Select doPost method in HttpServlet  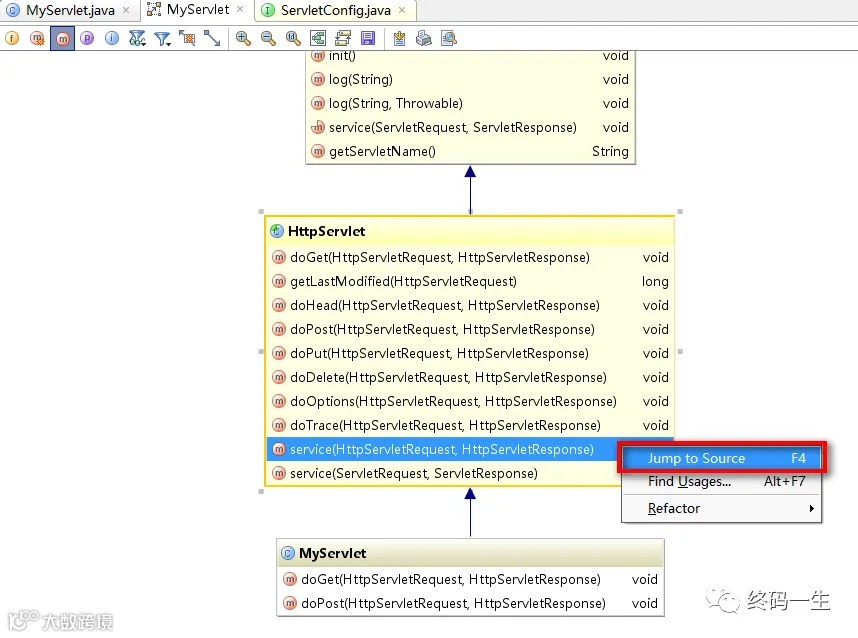tap(469, 329)
